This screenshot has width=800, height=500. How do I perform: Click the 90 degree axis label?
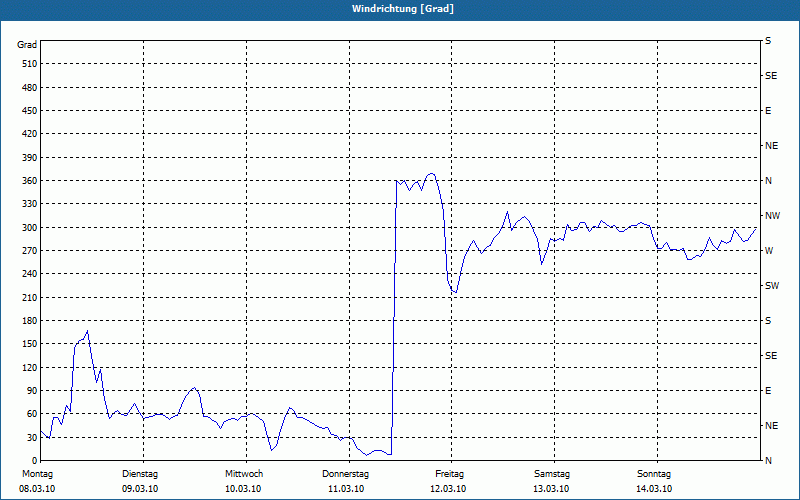point(32,391)
